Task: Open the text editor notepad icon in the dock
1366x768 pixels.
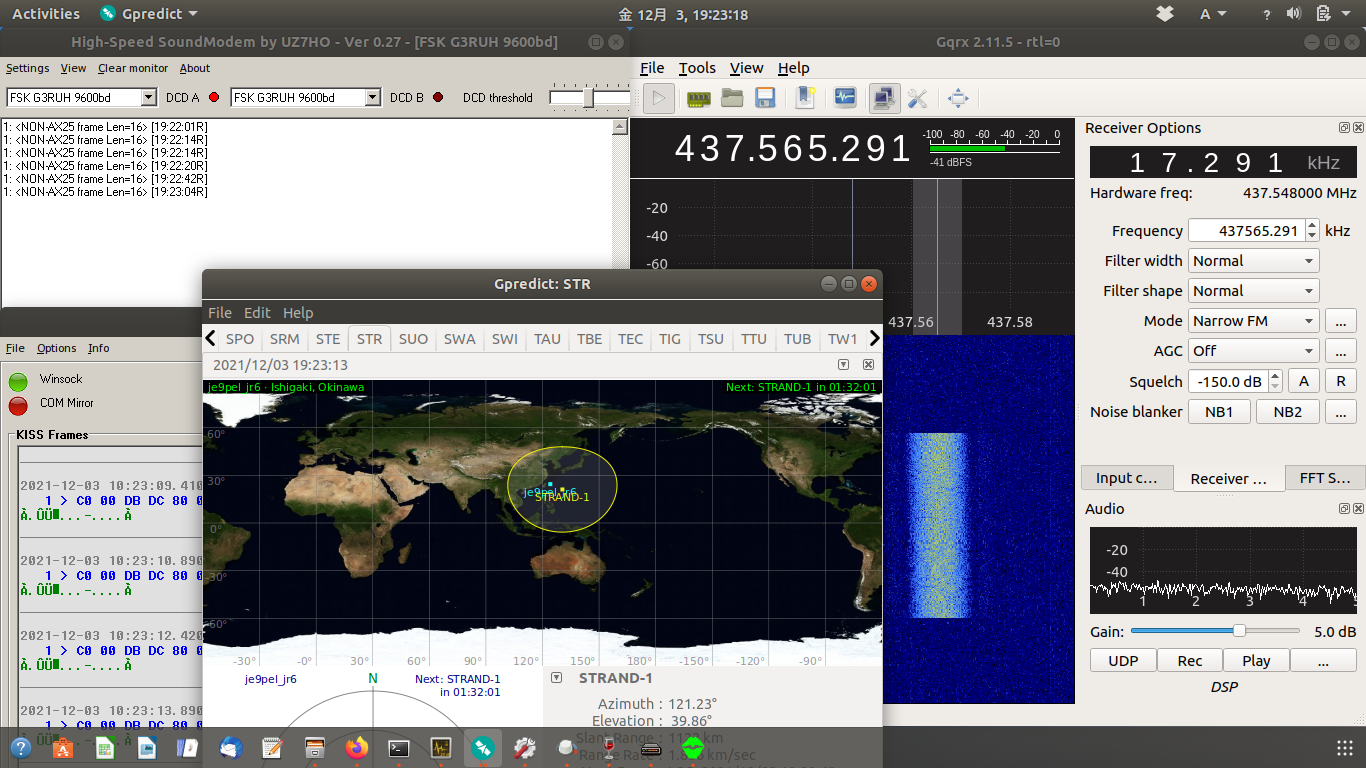Action: [x=272, y=747]
